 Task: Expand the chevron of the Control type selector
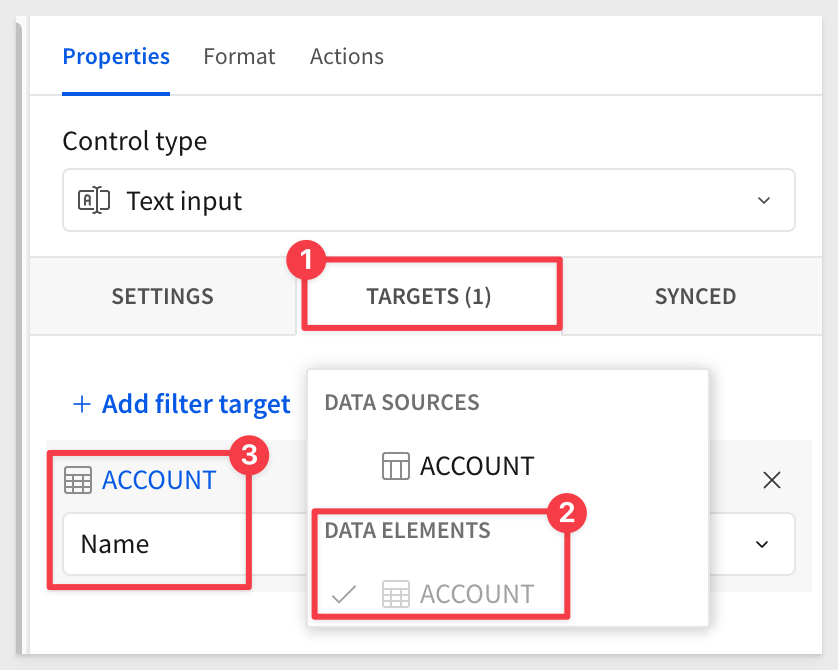(x=764, y=200)
